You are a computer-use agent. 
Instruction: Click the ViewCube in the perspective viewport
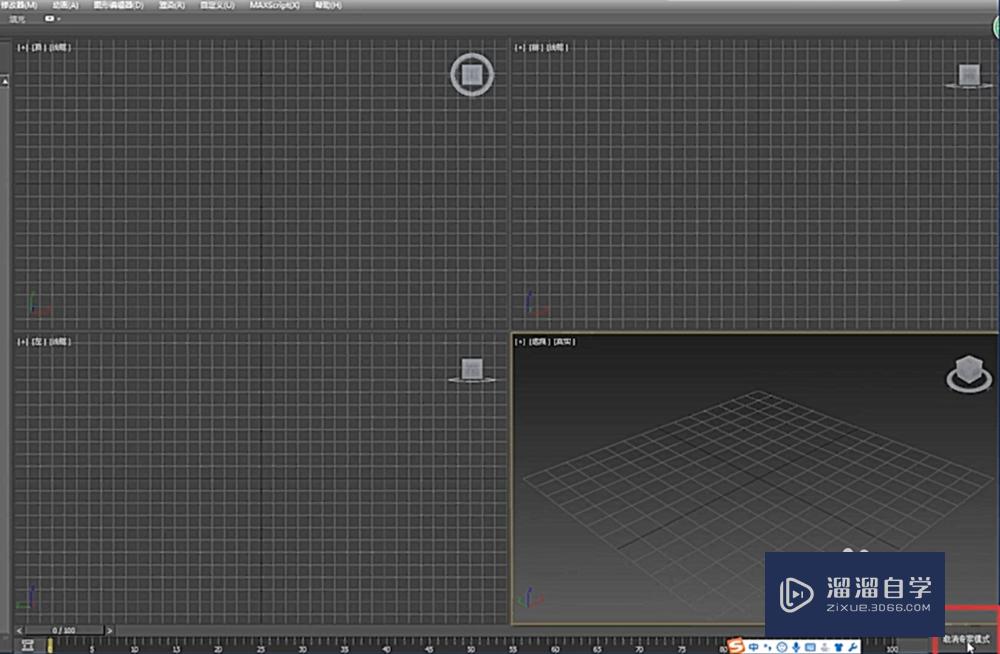tap(969, 374)
